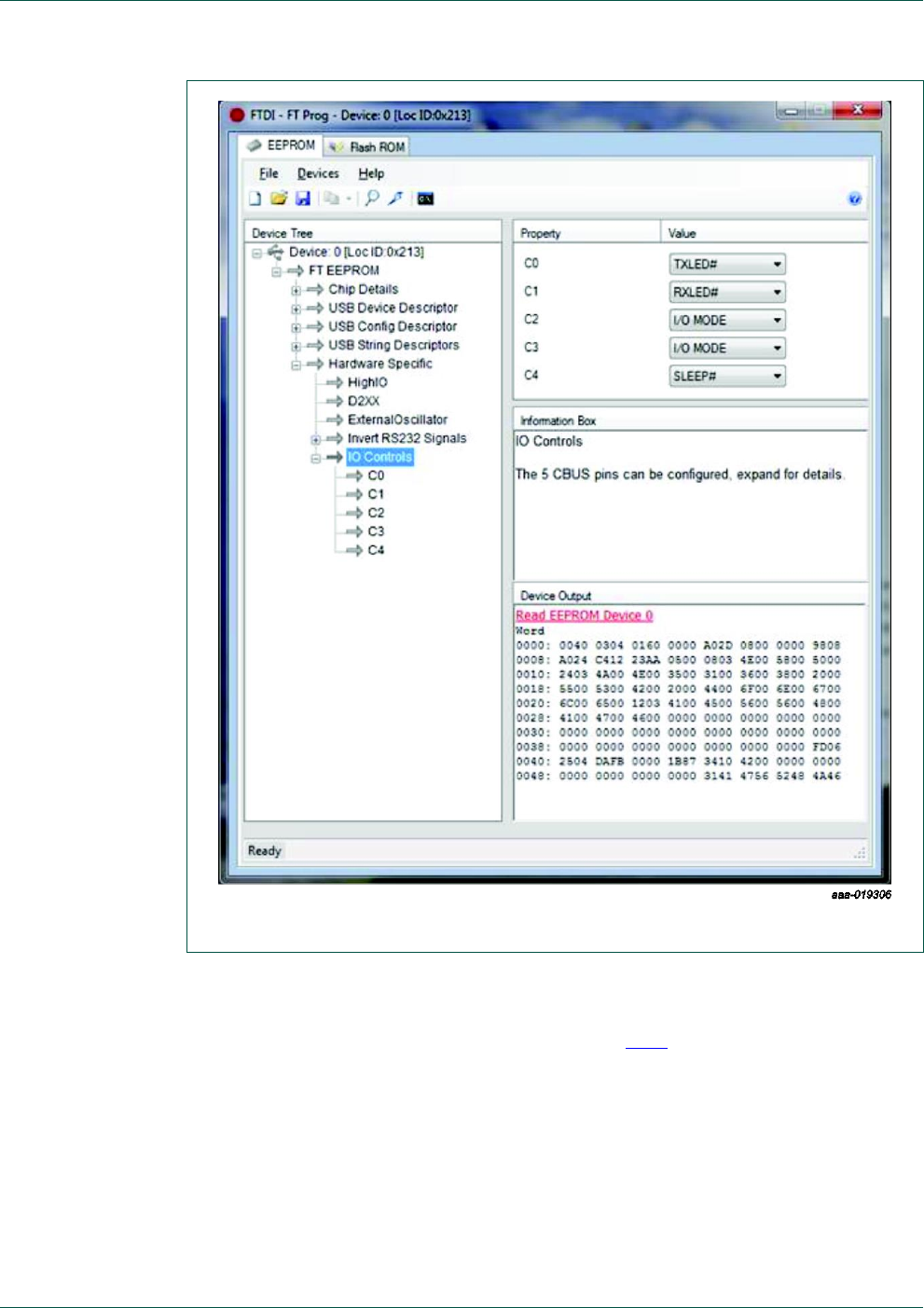The height and width of the screenshot is (1308, 924).
Task: Open the C4 value dropdown showing SLEEP#
Action: 727,377
